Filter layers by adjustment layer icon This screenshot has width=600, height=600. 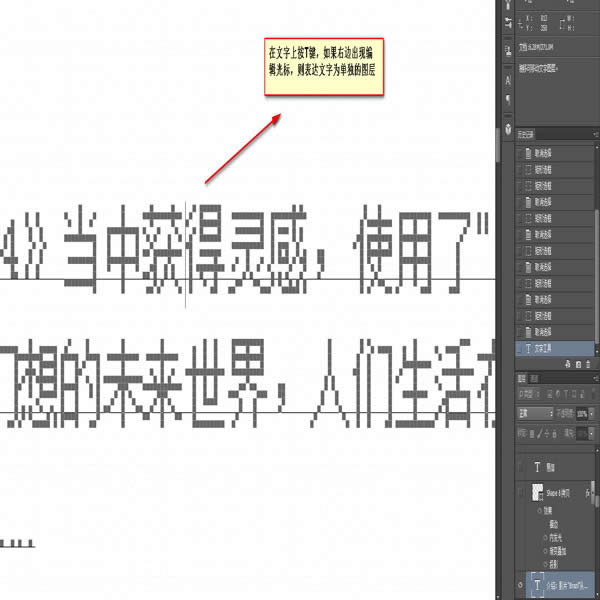(x=558, y=394)
